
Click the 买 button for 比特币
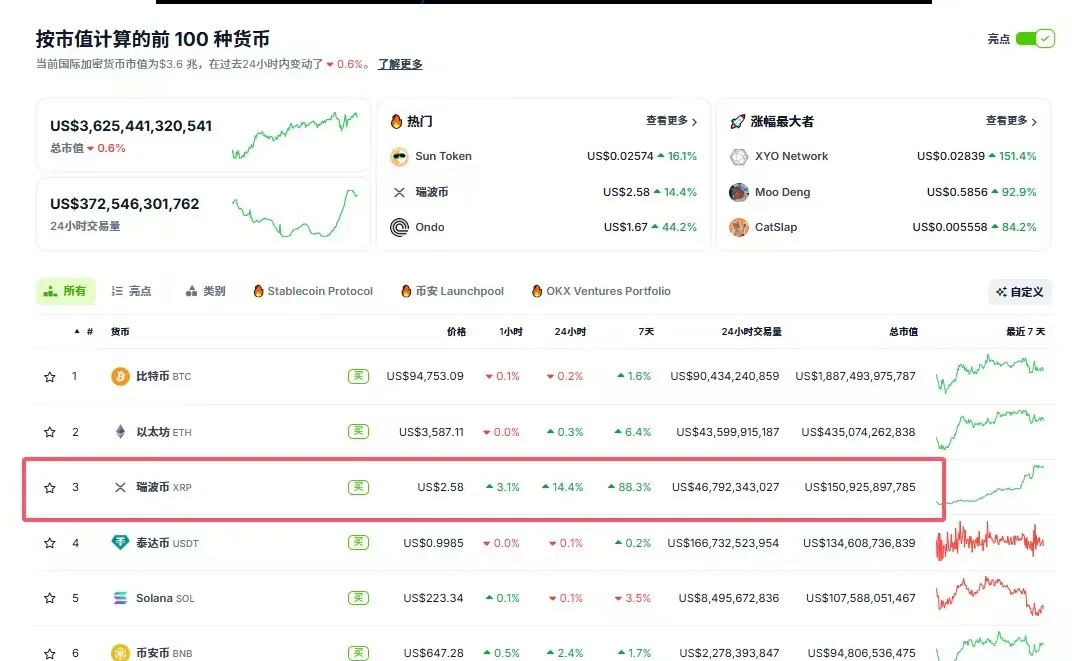358,376
